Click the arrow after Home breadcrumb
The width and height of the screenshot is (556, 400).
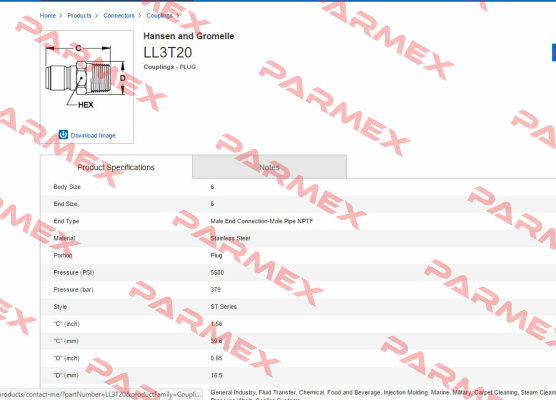pos(61,16)
